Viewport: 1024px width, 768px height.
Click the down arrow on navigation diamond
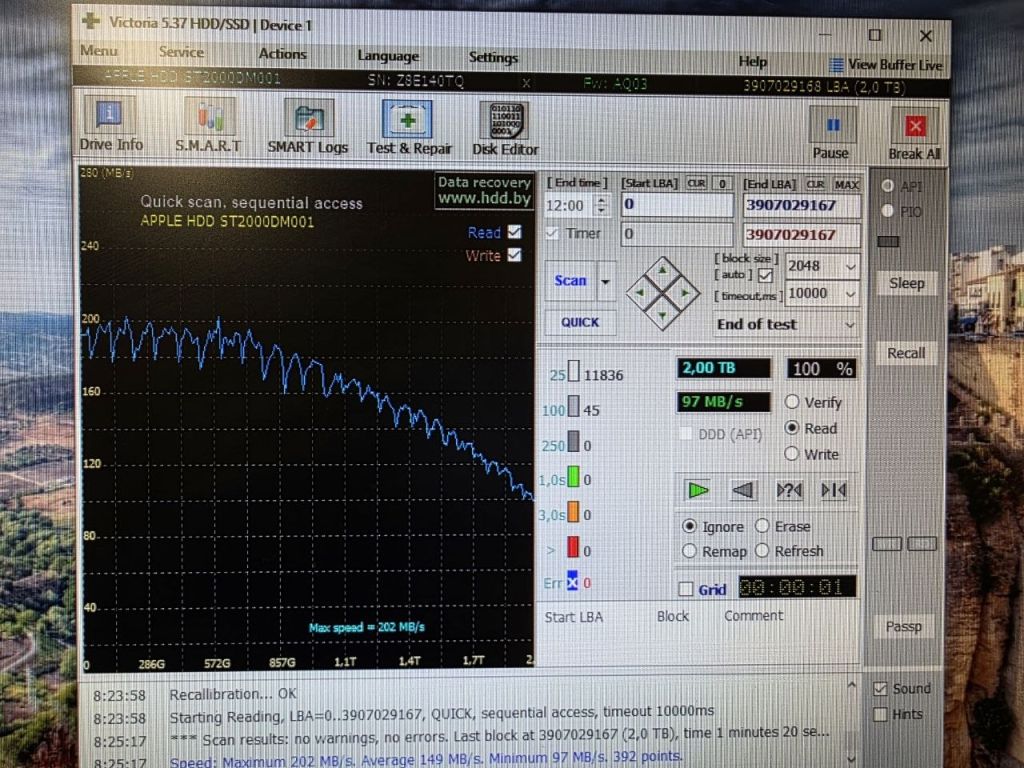[x=663, y=316]
